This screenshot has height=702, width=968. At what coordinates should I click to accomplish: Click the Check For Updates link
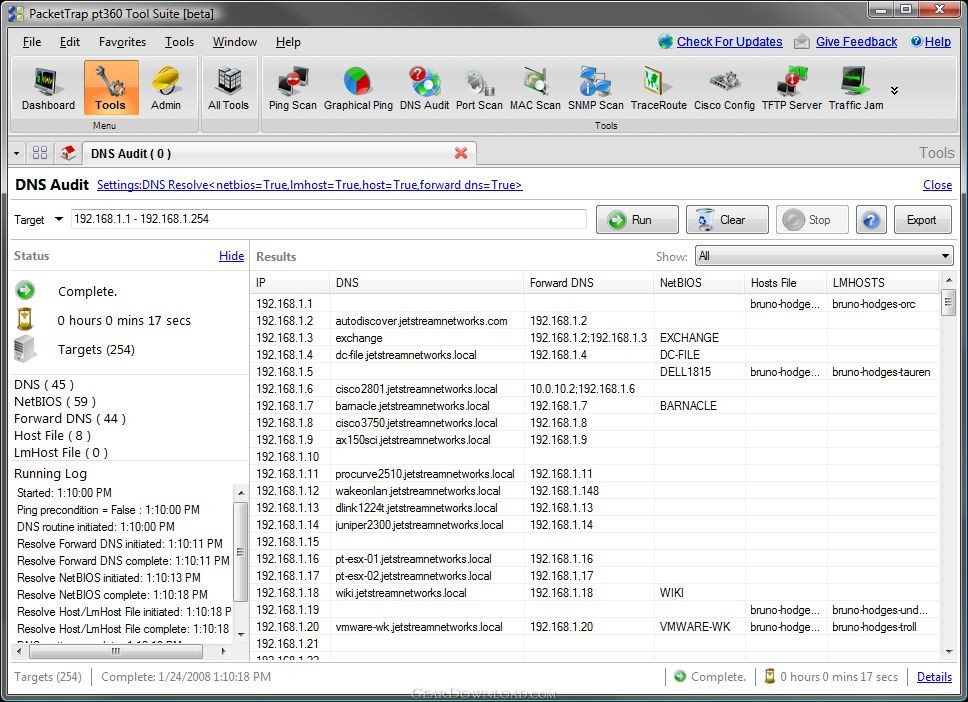click(x=729, y=41)
